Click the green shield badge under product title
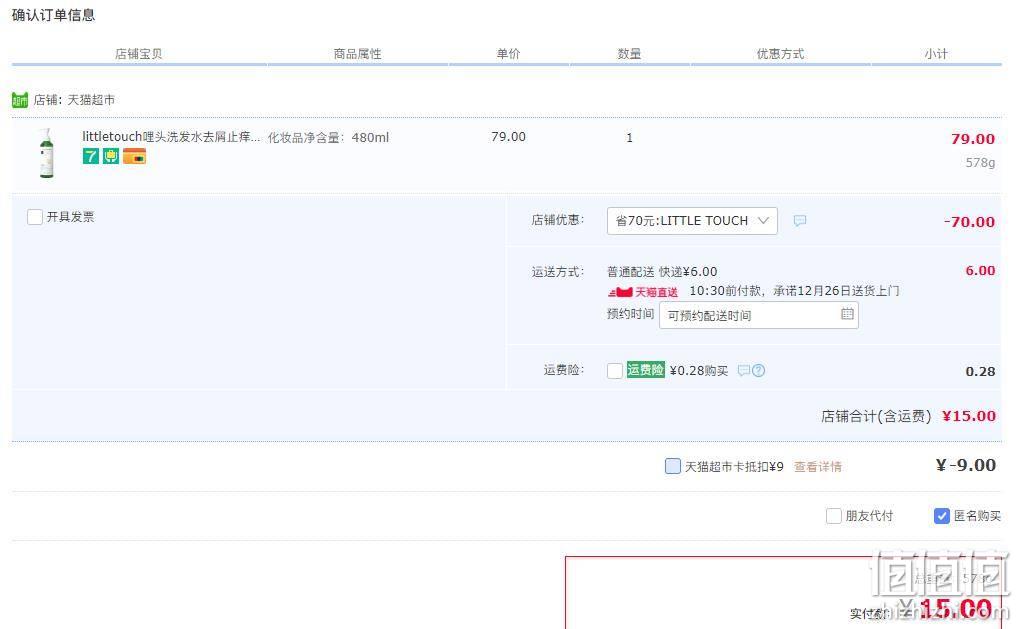 tap(111, 157)
